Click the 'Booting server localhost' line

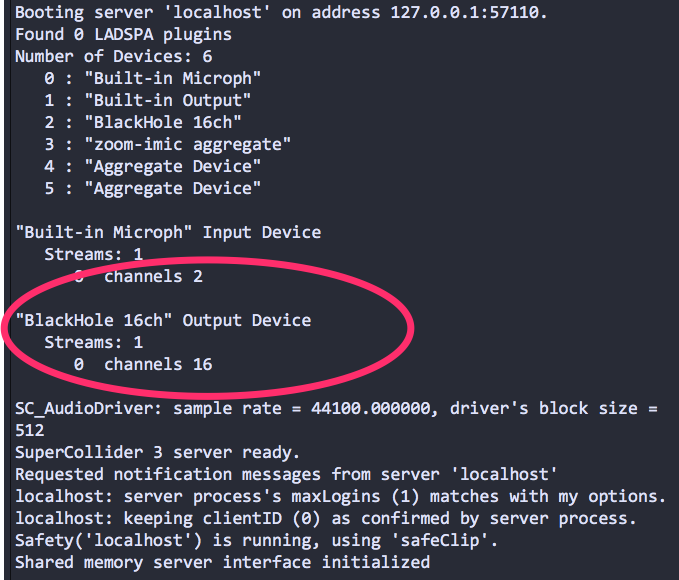281,12
